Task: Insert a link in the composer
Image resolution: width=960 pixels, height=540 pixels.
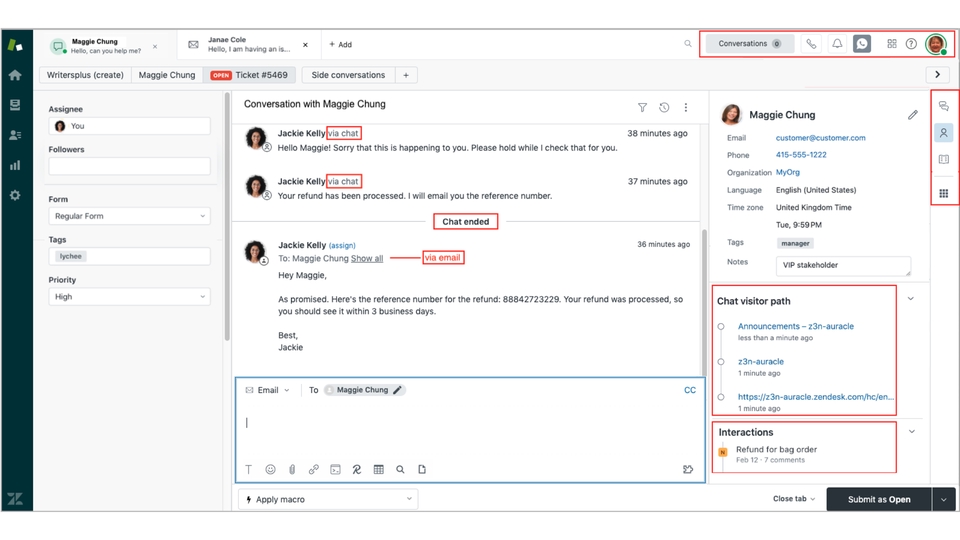Action: (313, 470)
